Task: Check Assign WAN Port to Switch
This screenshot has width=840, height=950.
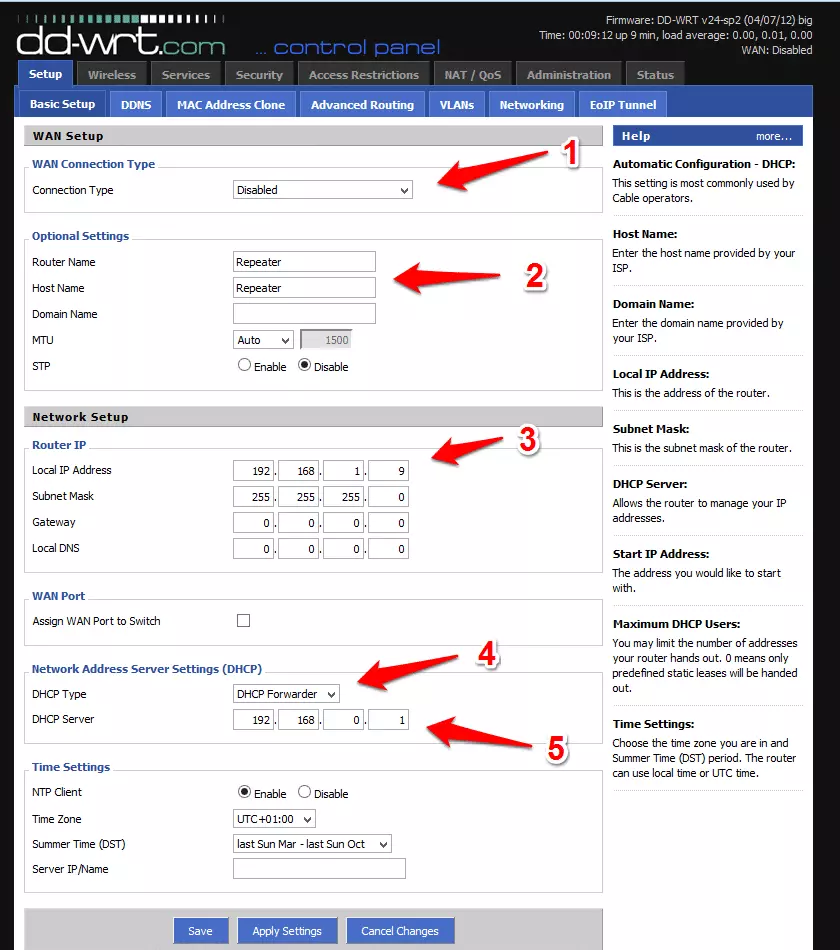Action: pyautogui.click(x=243, y=621)
